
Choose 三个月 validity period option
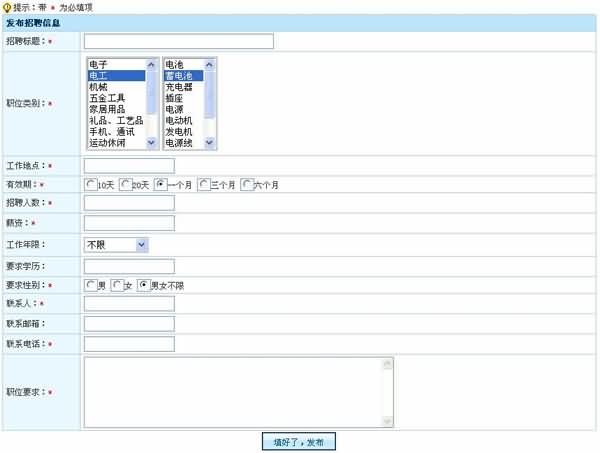tap(205, 185)
